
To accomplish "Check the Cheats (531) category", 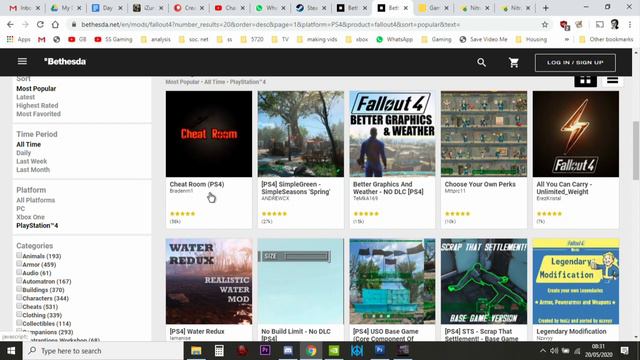I will 19,306.
